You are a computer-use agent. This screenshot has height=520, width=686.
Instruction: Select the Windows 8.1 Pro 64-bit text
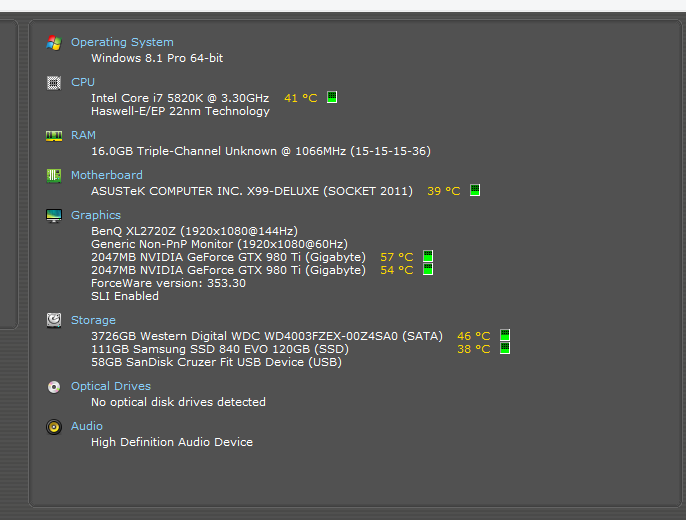(157, 58)
